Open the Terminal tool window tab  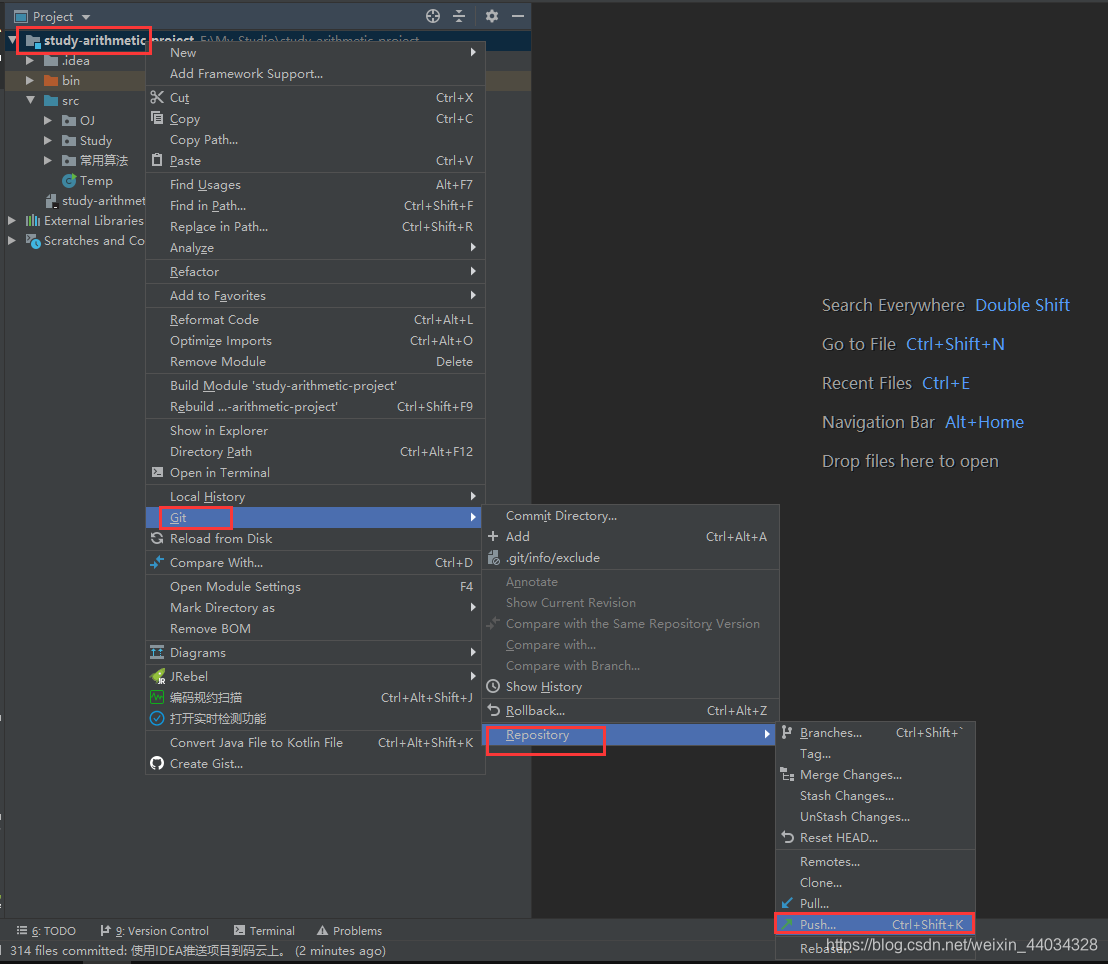point(264,931)
